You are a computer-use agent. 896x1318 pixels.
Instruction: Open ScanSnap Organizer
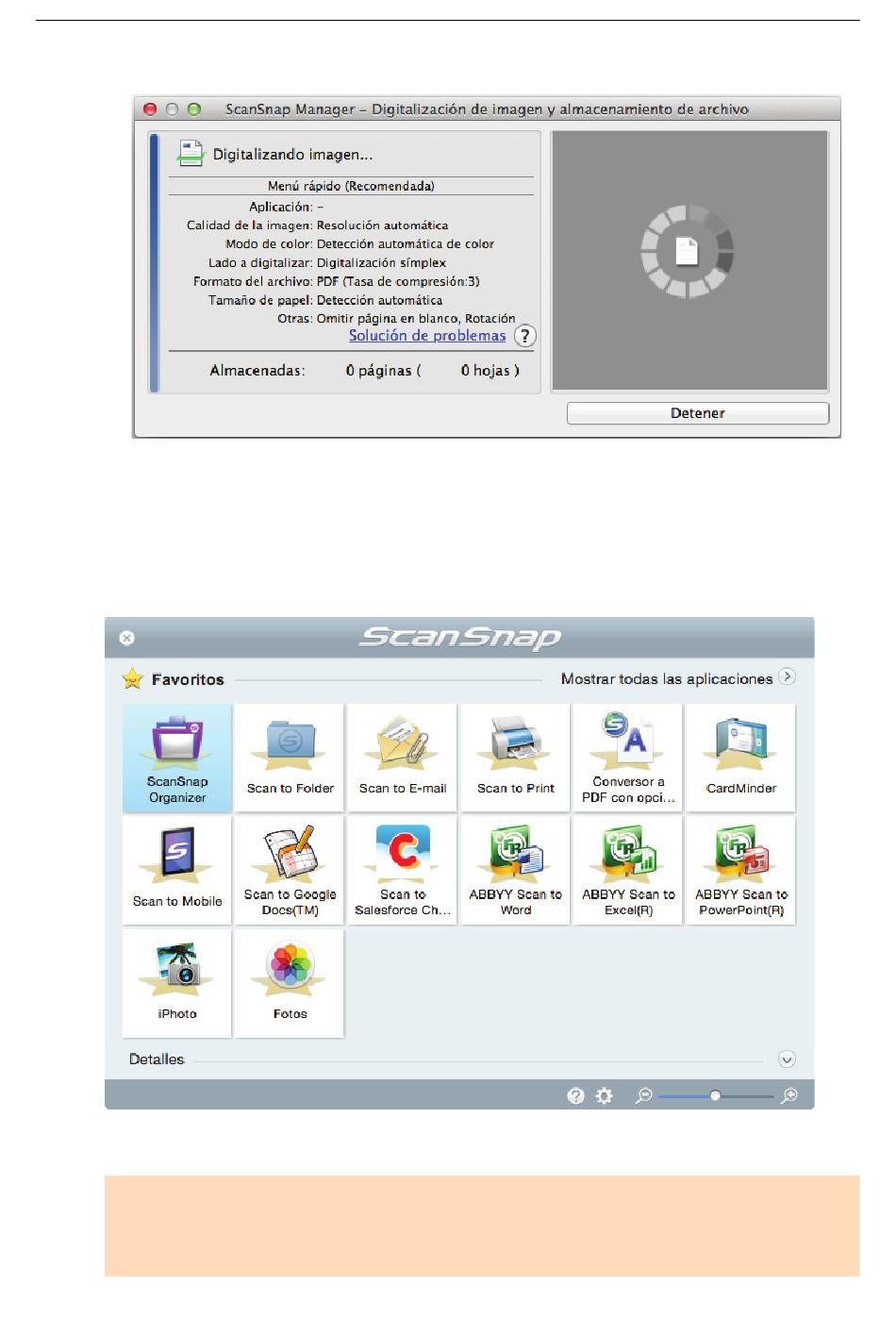click(177, 758)
